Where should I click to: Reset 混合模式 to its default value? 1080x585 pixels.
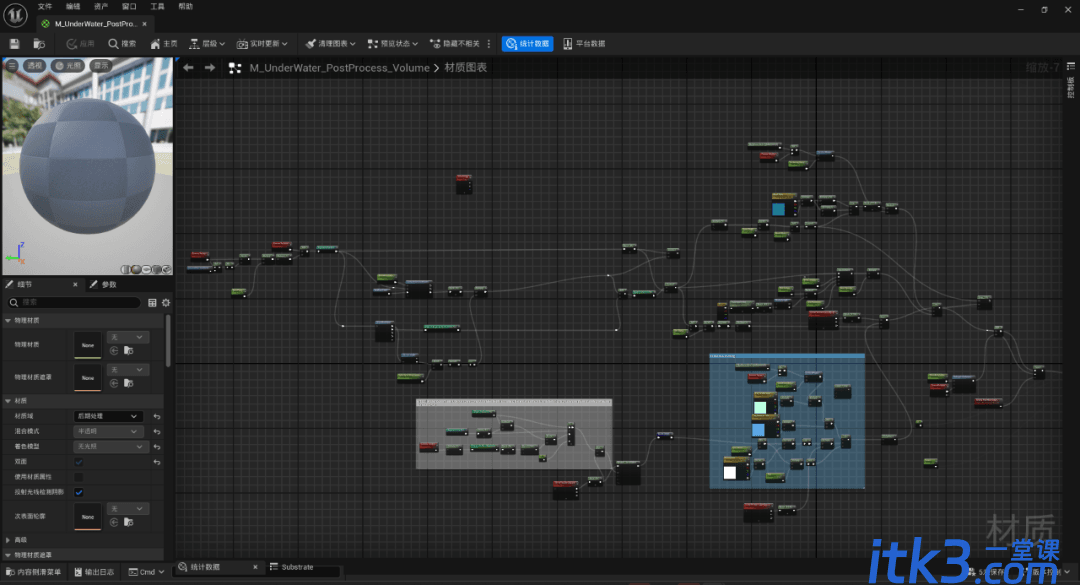(157, 431)
